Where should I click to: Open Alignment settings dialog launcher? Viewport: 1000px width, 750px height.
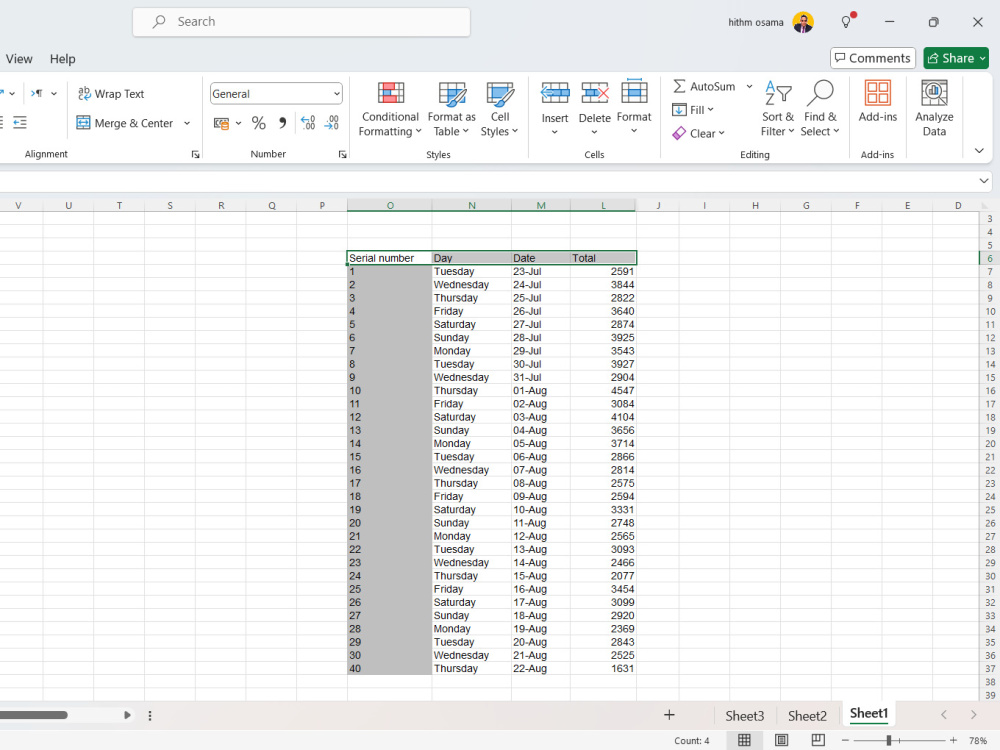196,154
